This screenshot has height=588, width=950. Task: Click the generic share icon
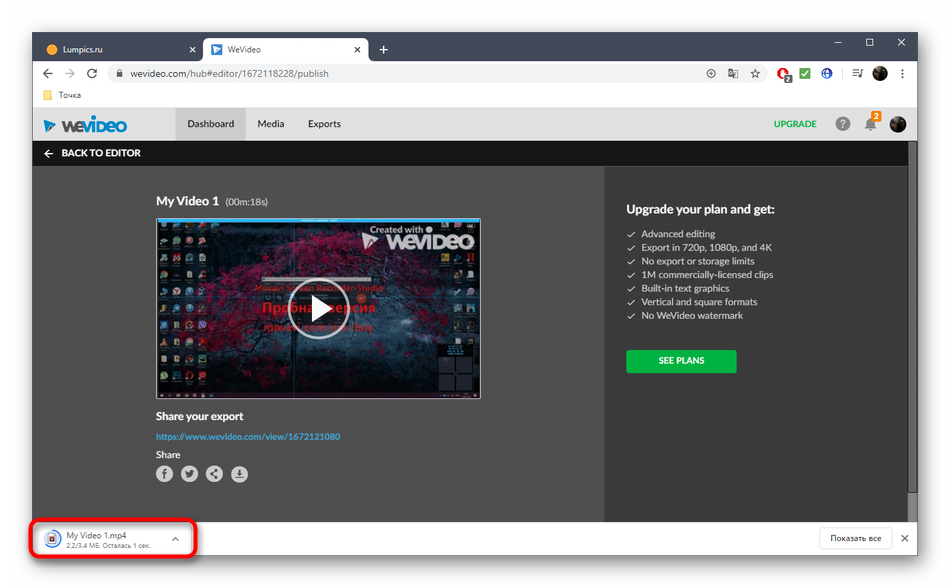tap(214, 474)
